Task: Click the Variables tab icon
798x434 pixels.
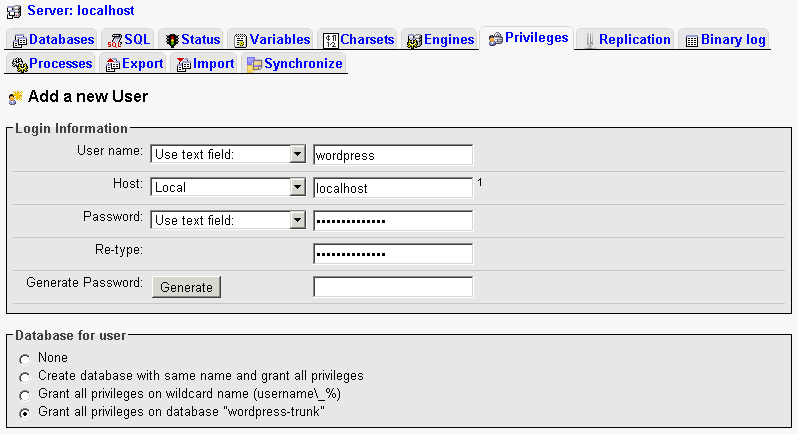Action: coord(240,40)
